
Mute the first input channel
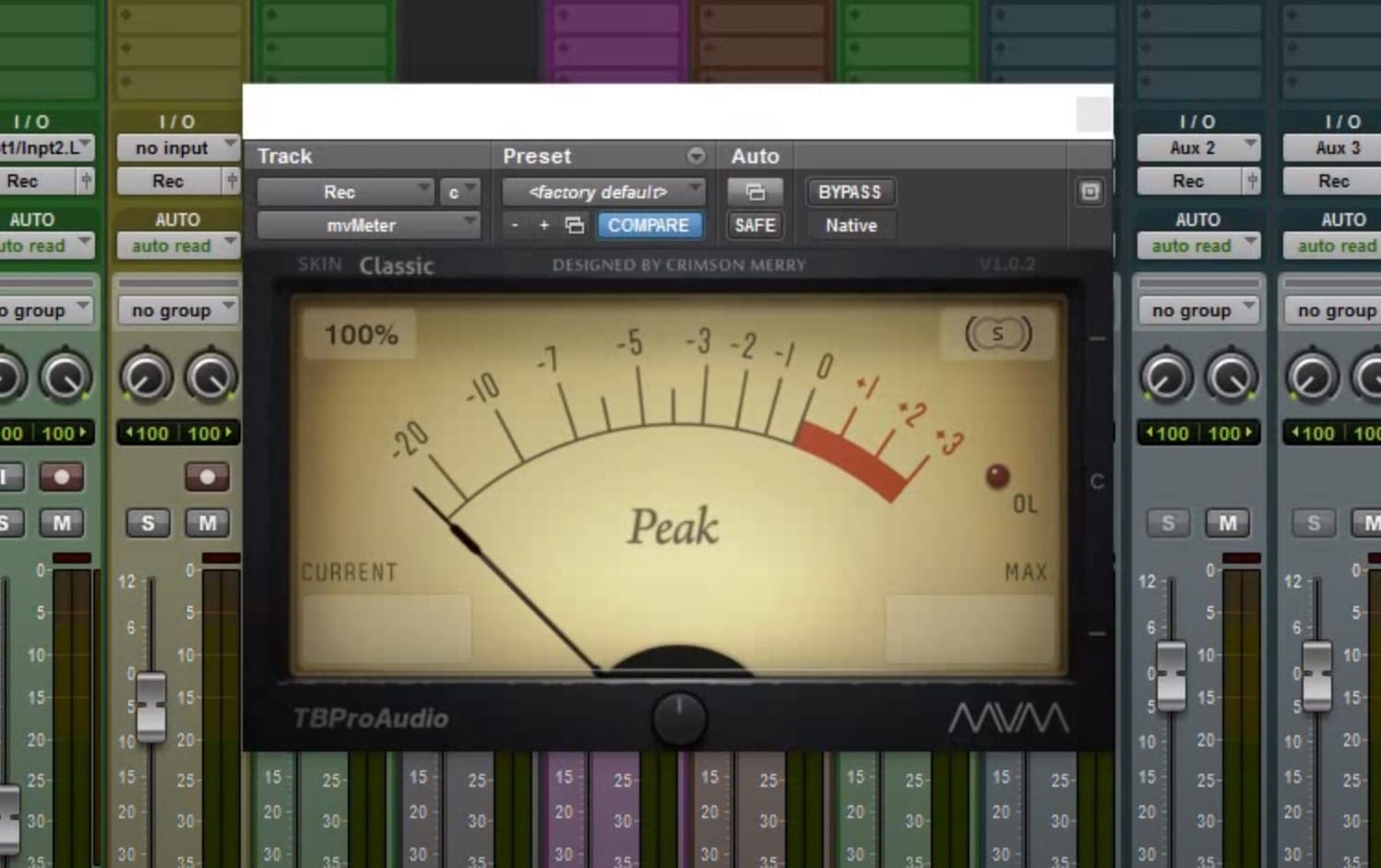coord(61,523)
